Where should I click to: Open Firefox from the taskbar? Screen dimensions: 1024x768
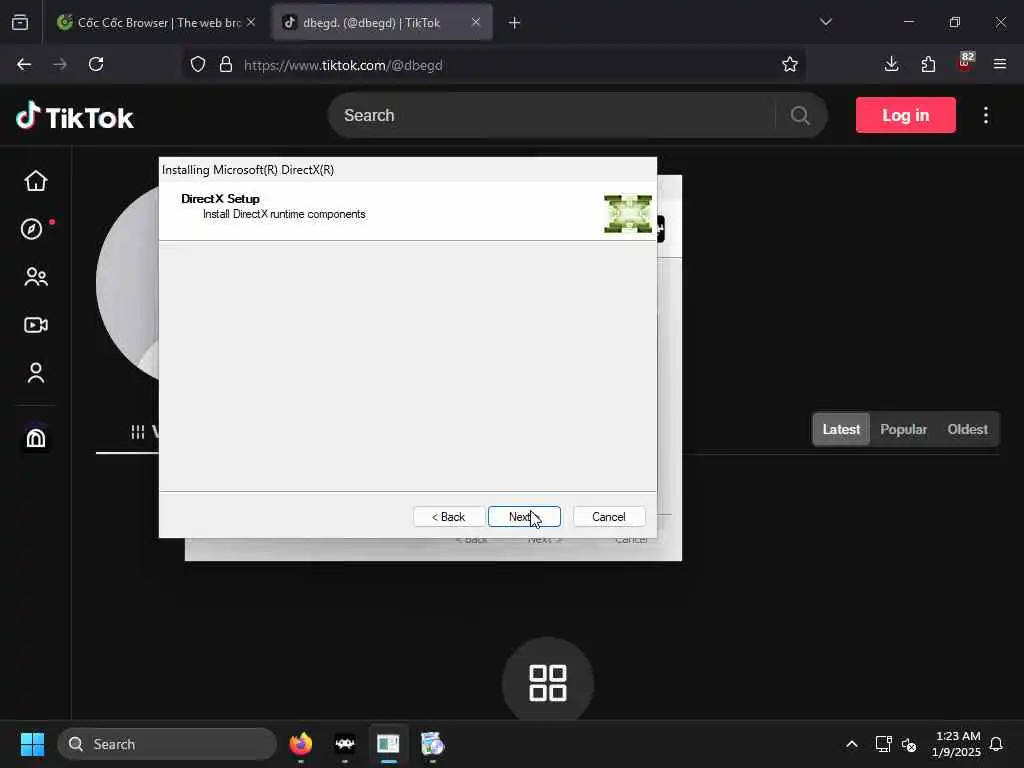point(300,744)
